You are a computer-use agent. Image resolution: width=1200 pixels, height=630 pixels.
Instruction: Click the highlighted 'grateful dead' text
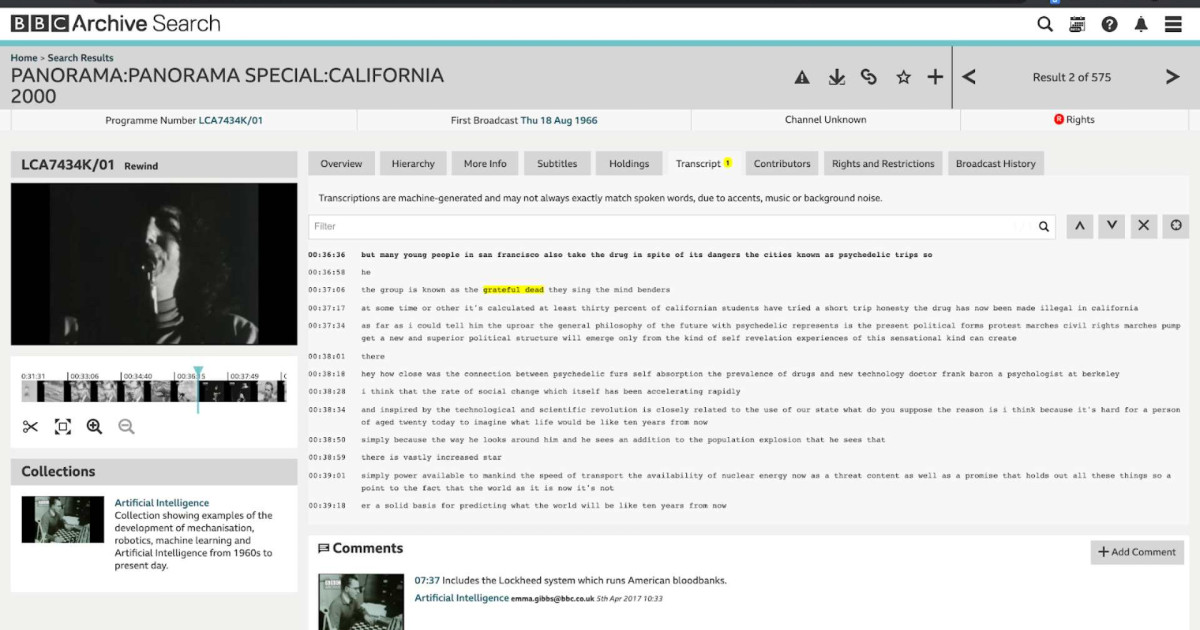tap(513, 290)
